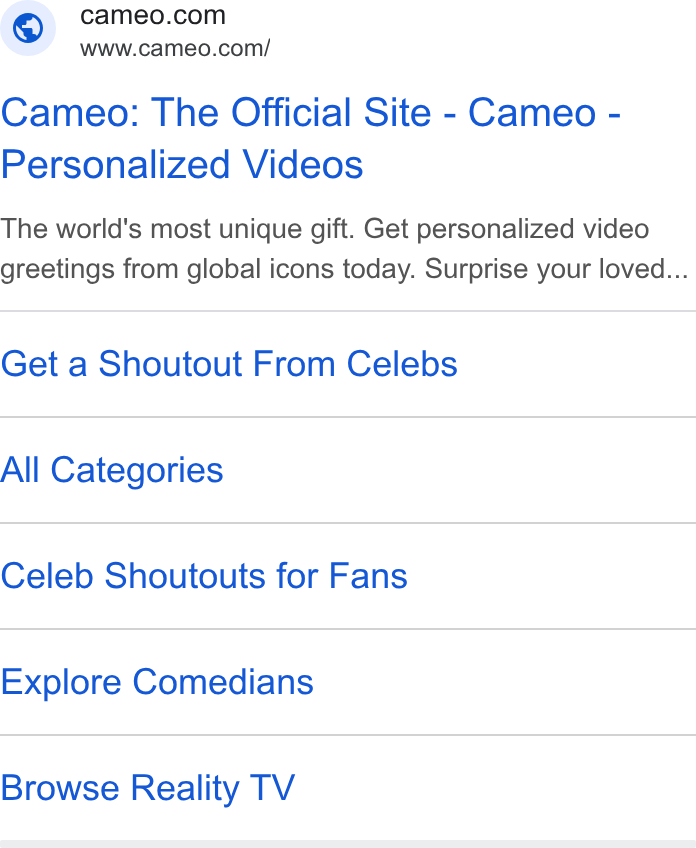Click the word Celebs in first sitelink
This screenshot has width=696, height=848.
pyautogui.click(x=402, y=363)
